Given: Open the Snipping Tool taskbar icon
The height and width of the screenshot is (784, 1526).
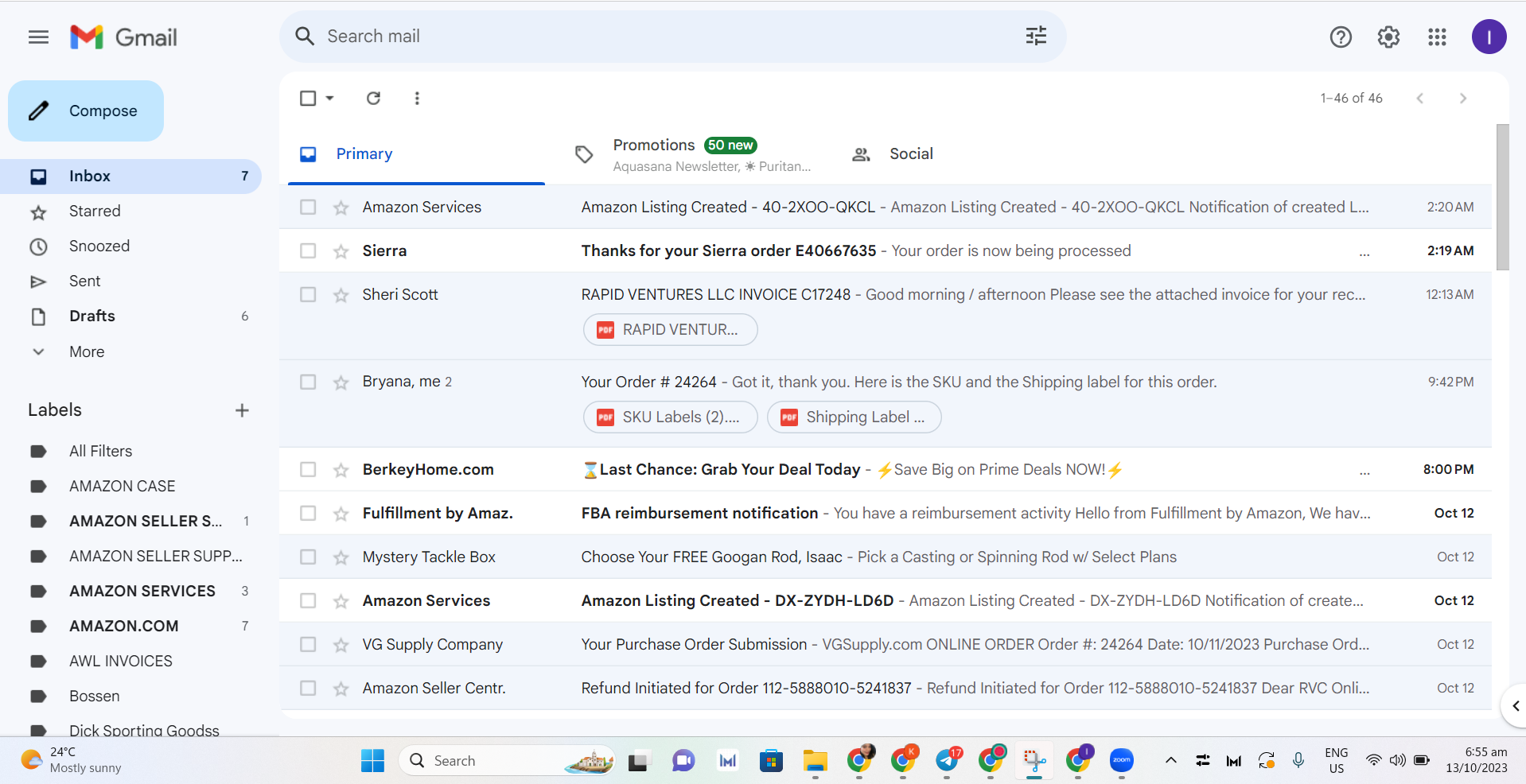Looking at the screenshot, I should tap(1034, 761).
